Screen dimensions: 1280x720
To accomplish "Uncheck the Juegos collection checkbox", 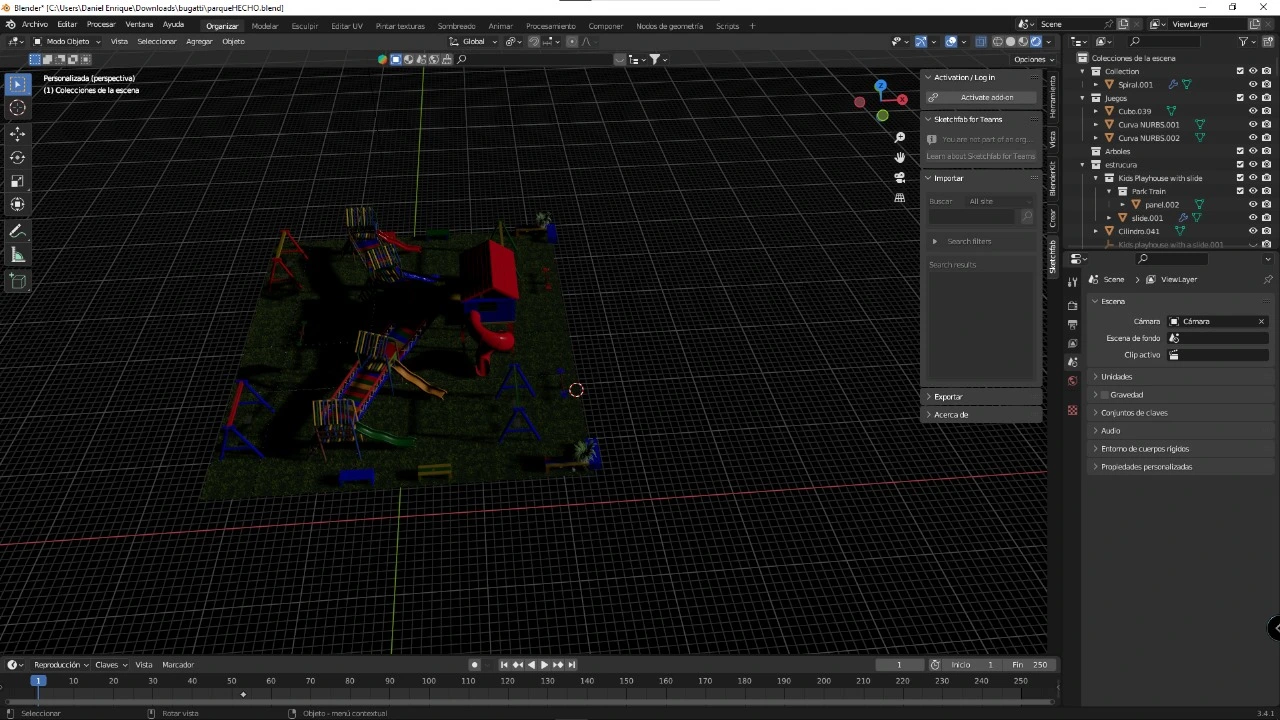I will click(x=1239, y=98).
